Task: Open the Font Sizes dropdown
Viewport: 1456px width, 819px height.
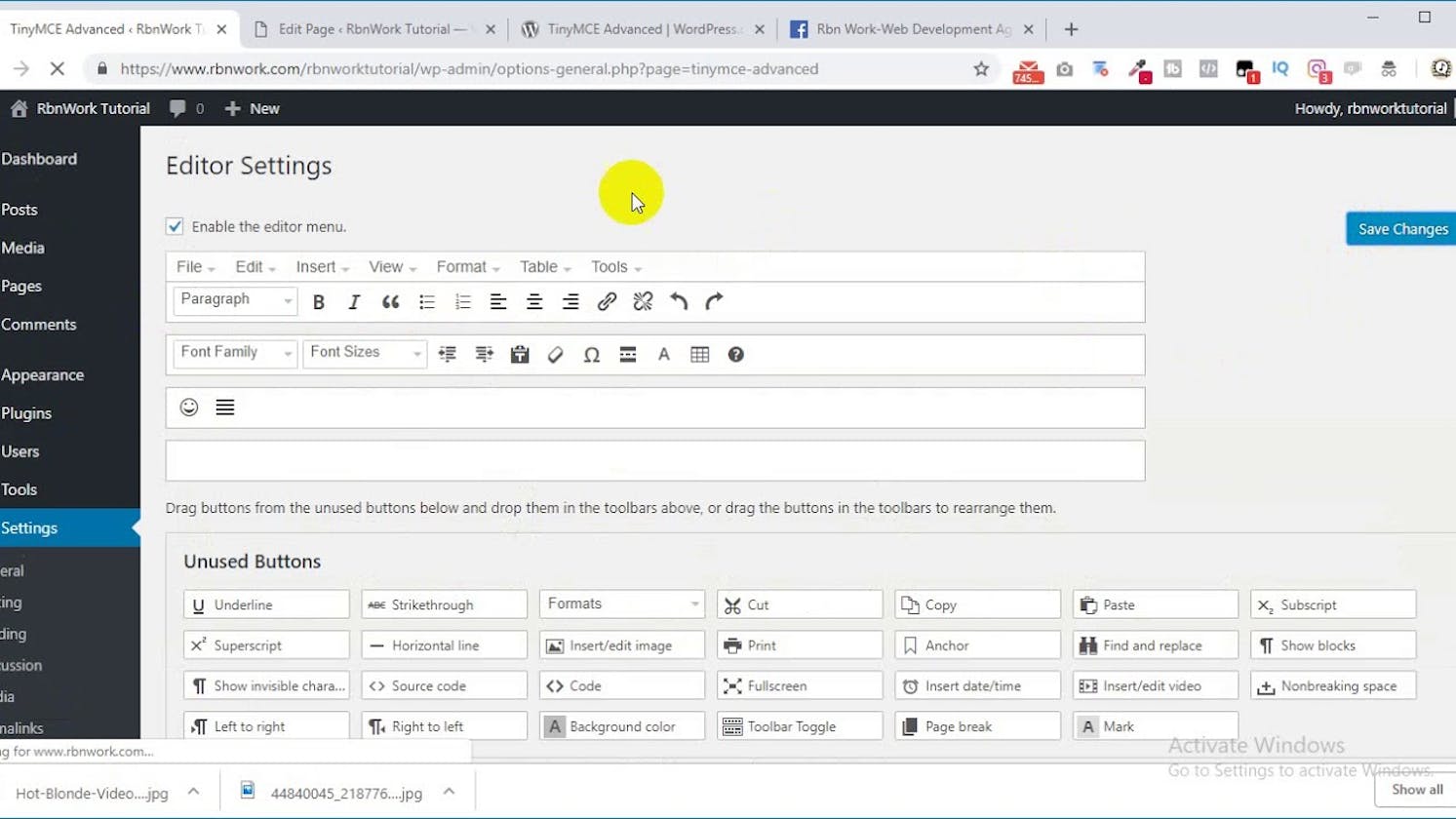Action: [x=364, y=353]
